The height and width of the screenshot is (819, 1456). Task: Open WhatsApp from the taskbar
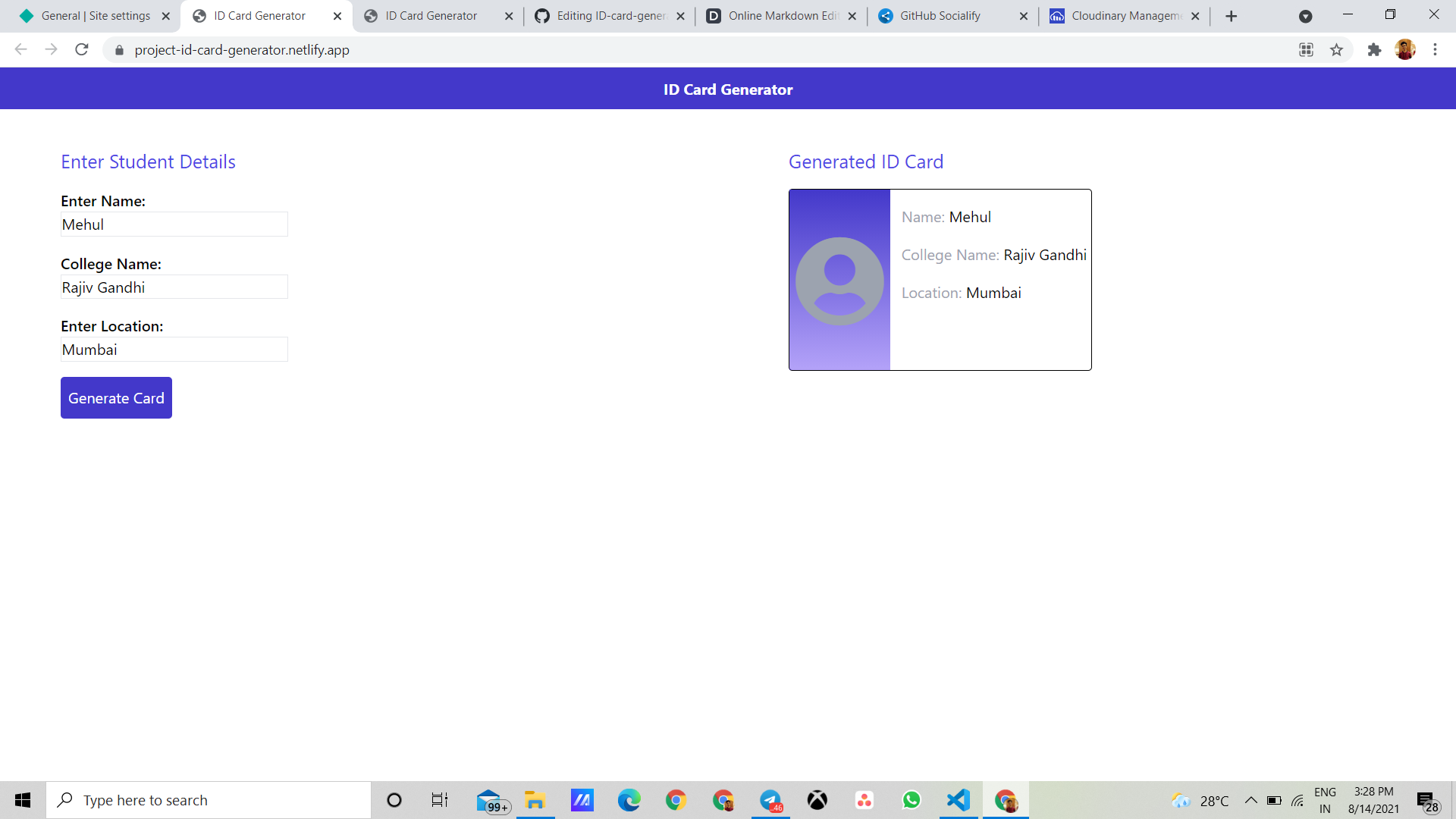tap(912, 799)
